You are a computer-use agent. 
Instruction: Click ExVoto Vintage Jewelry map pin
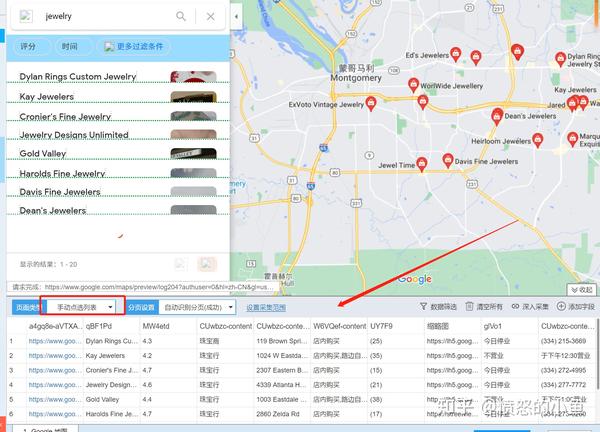tap(370, 103)
